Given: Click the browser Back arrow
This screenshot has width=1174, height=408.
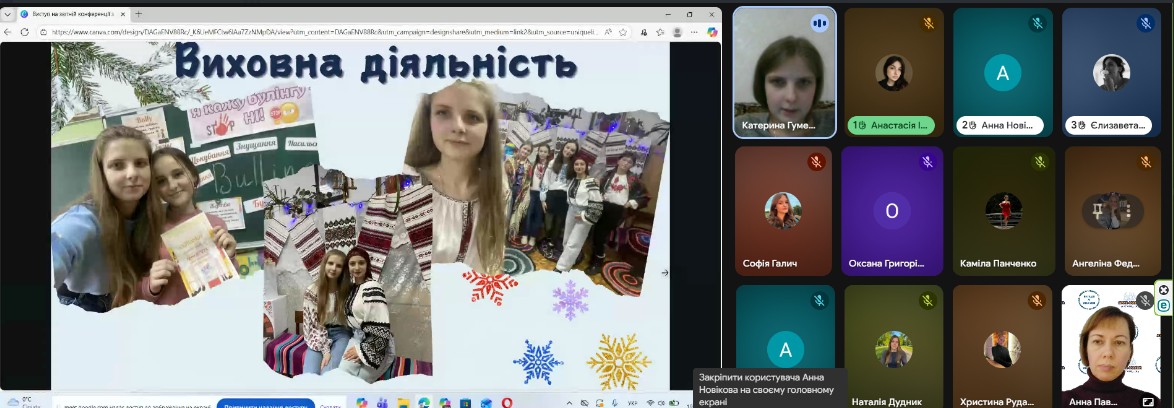Looking at the screenshot, I should pos(9,32).
